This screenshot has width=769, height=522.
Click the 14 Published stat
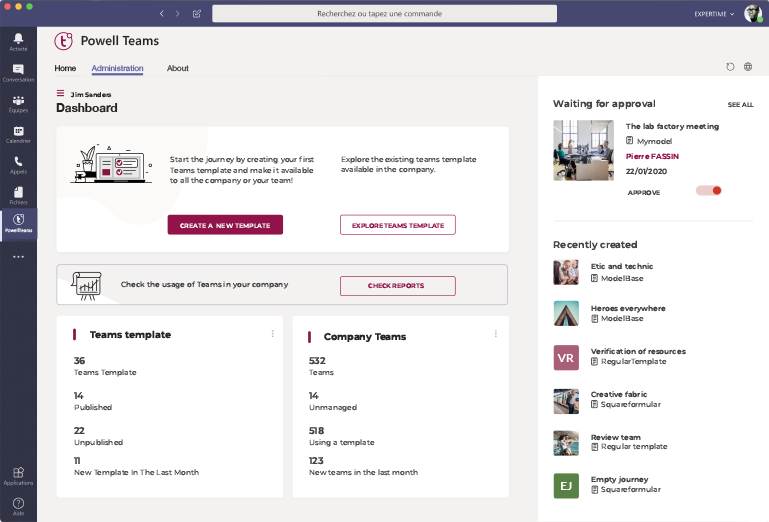(93, 401)
